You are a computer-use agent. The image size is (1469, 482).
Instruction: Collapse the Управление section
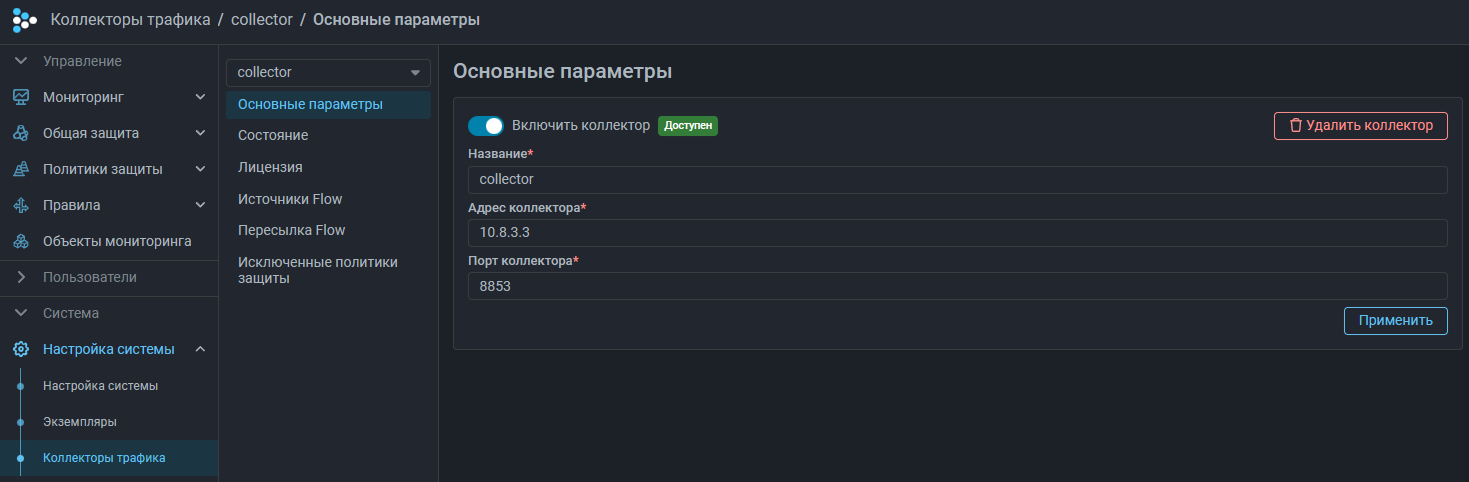[x=20, y=61]
